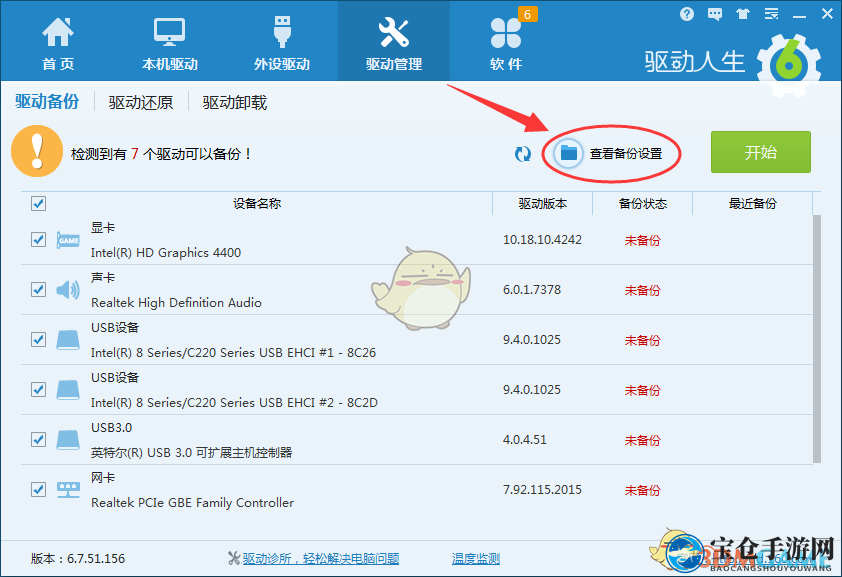Select Intel(R) HD Graphics 4400 text

pyautogui.click(x=166, y=252)
